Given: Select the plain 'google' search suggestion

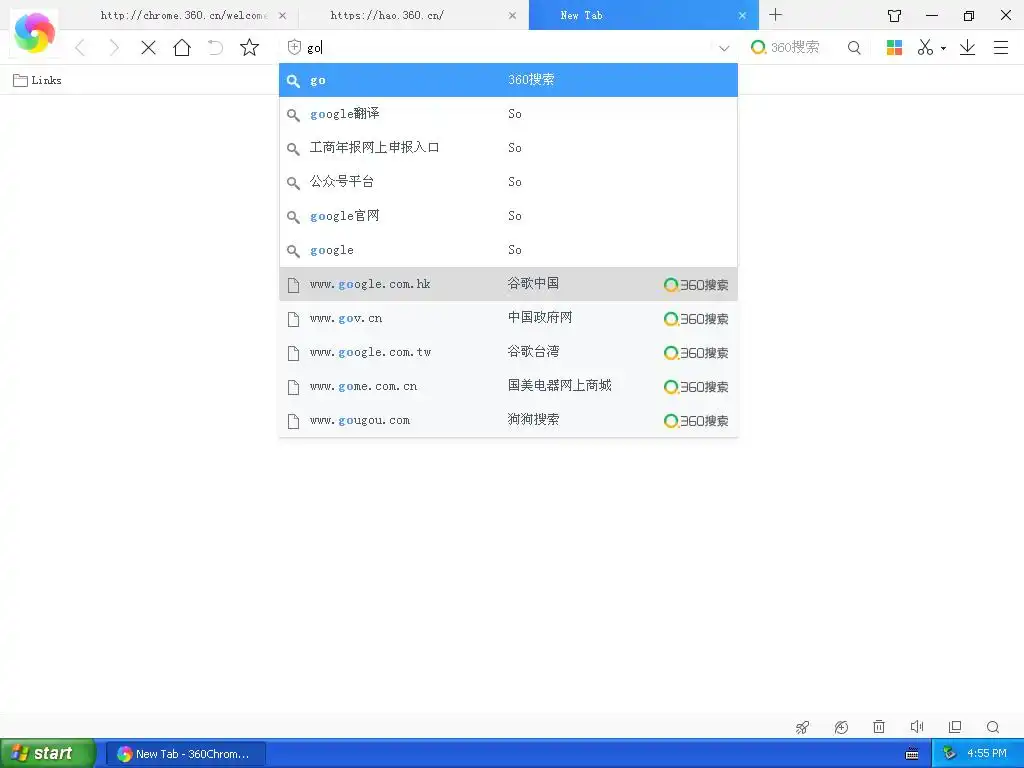Looking at the screenshot, I should click(508, 249).
